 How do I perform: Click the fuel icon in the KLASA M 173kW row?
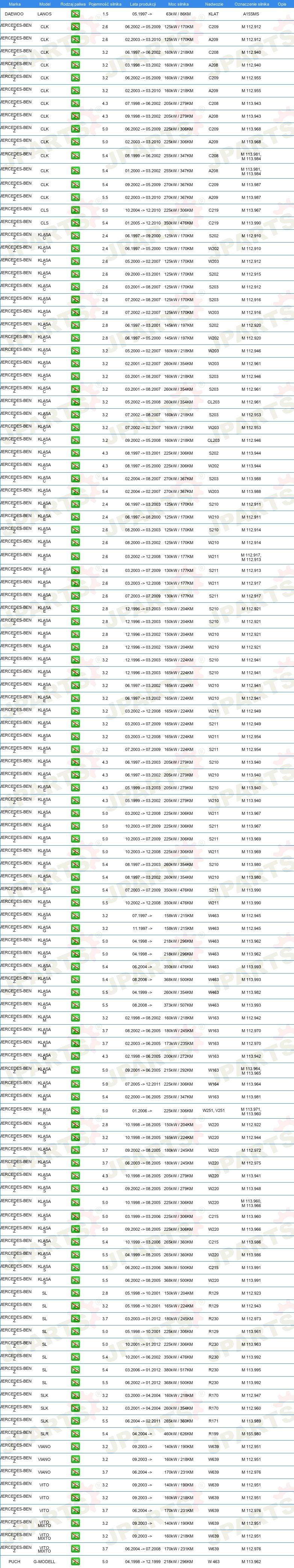pos(75,1043)
